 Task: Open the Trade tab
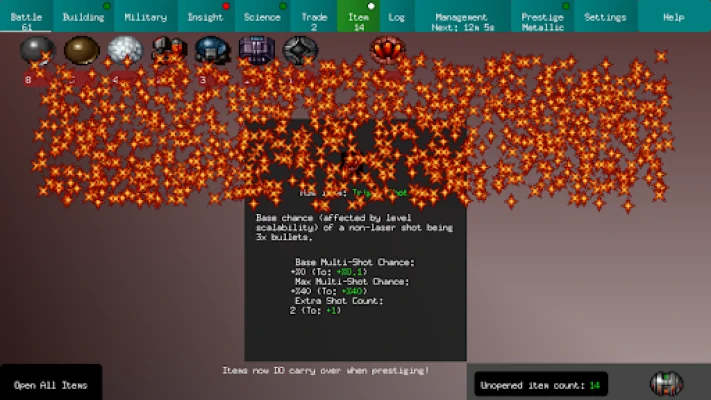pyautogui.click(x=314, y=16)
